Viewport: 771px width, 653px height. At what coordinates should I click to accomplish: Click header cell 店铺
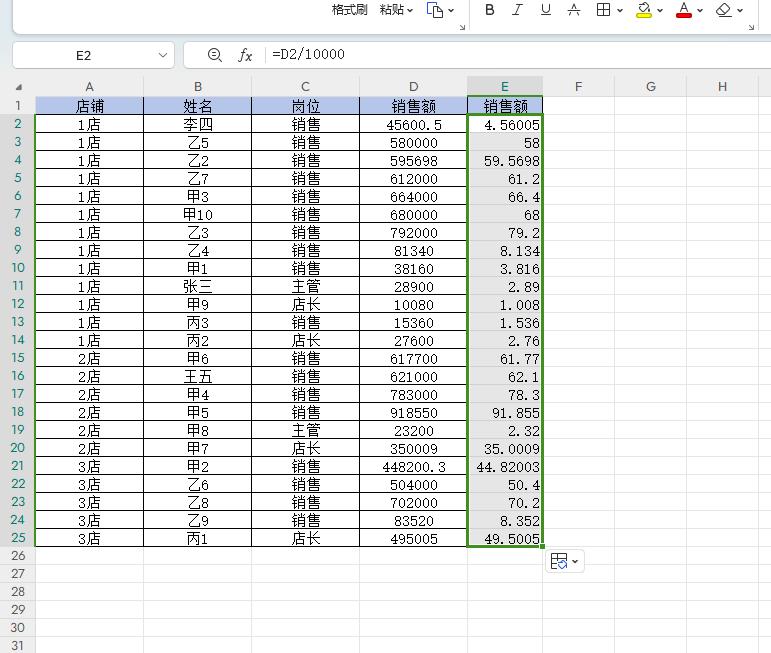(x=89, y=106)
